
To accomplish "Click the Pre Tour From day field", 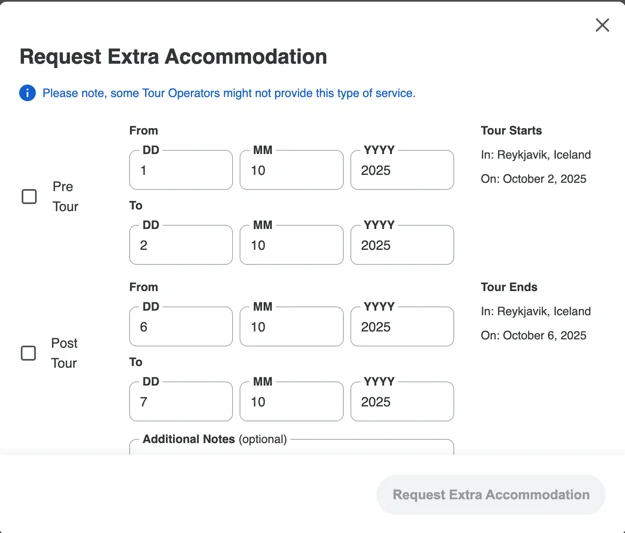I will [x=181, y=170].
